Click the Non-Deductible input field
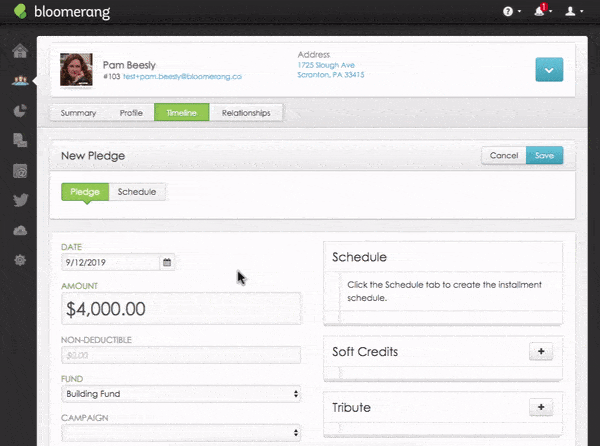The image size is (600, 446). [181, 355]
